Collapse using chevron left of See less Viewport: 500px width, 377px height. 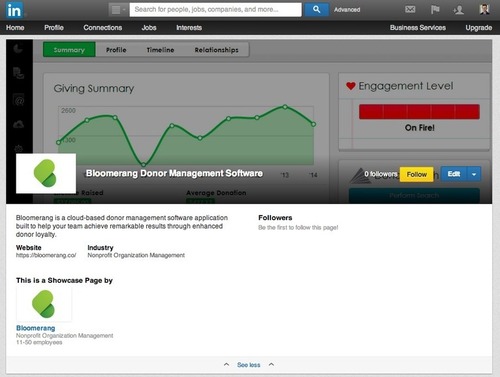point(226,364)
